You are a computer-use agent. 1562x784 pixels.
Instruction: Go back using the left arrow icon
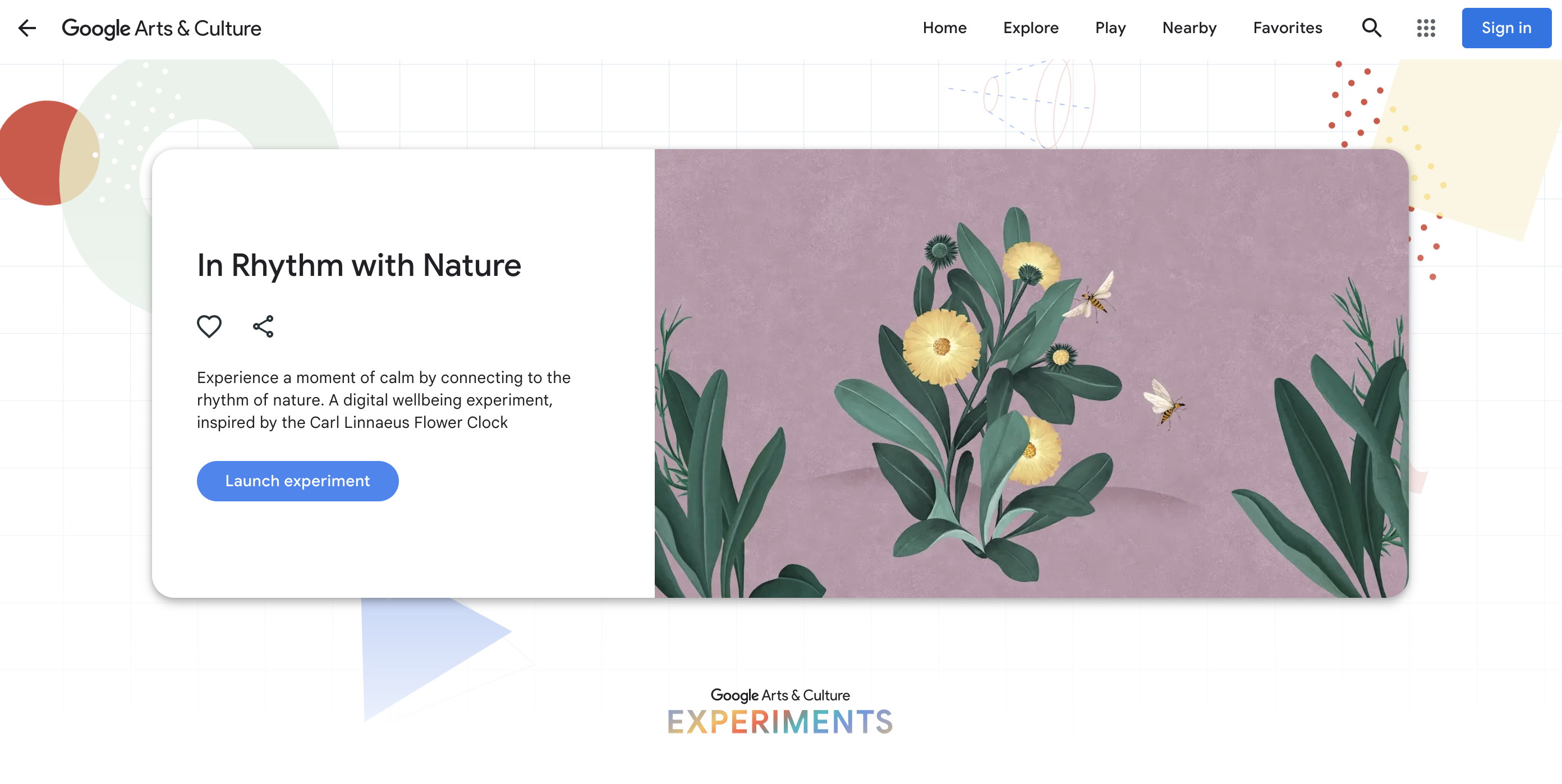(x=27, y=28)
